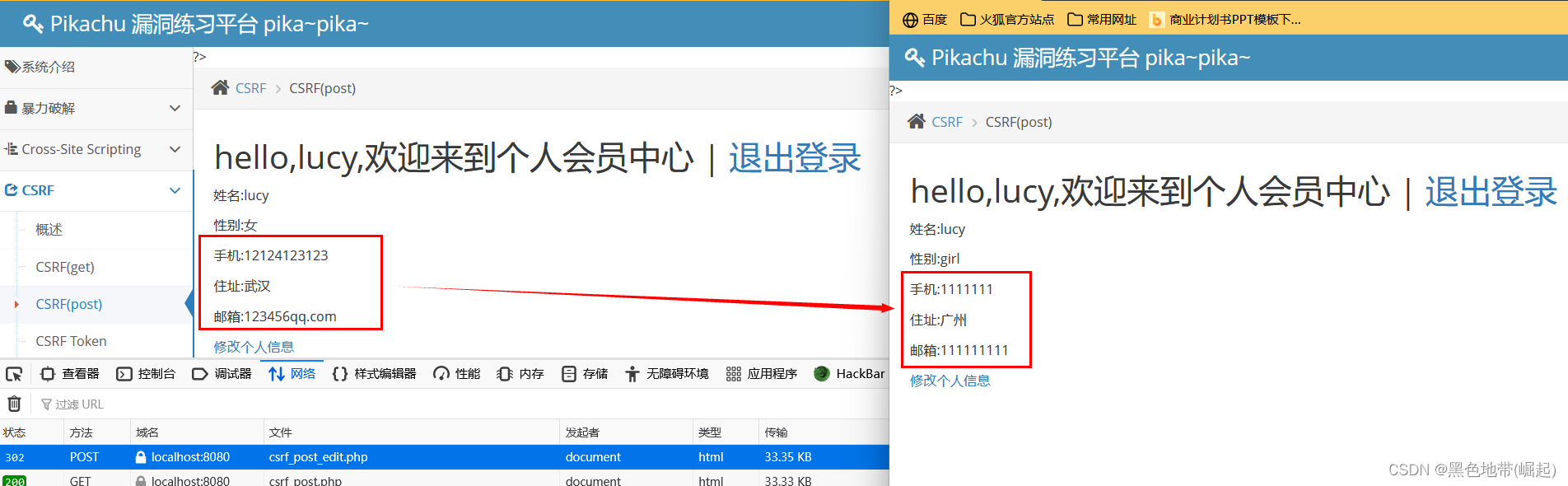Sort by the 发起者 column header
Screen dimensions: 1568x486
coord(627,432)
